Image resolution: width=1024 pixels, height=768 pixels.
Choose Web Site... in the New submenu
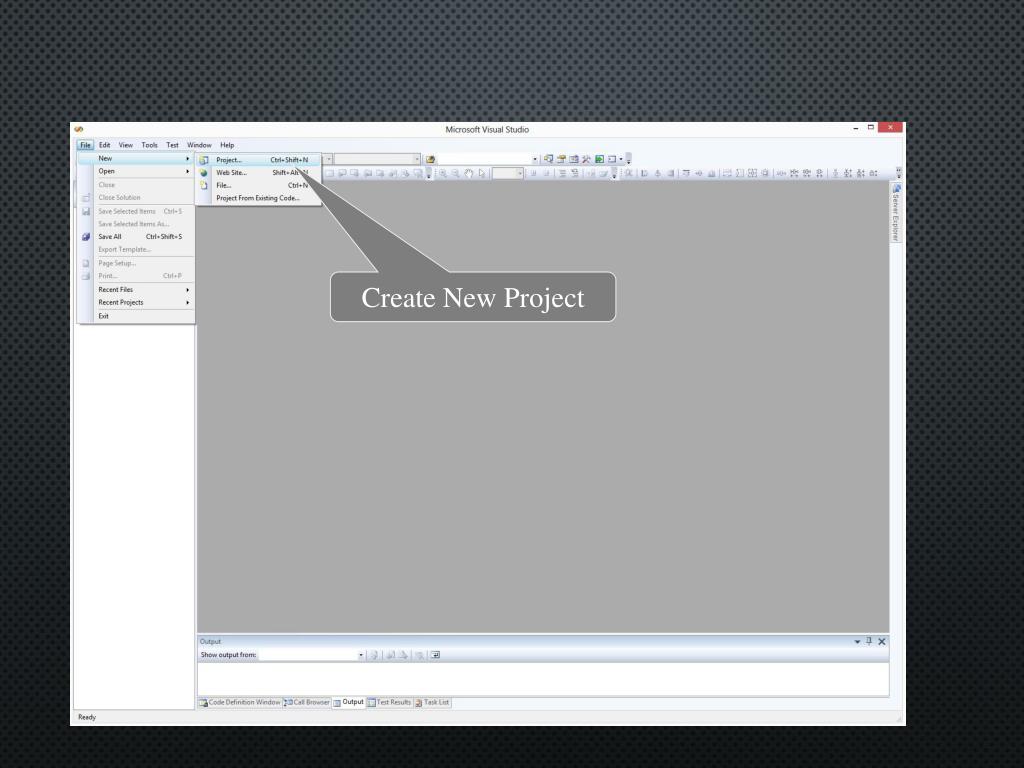point(259,173)
